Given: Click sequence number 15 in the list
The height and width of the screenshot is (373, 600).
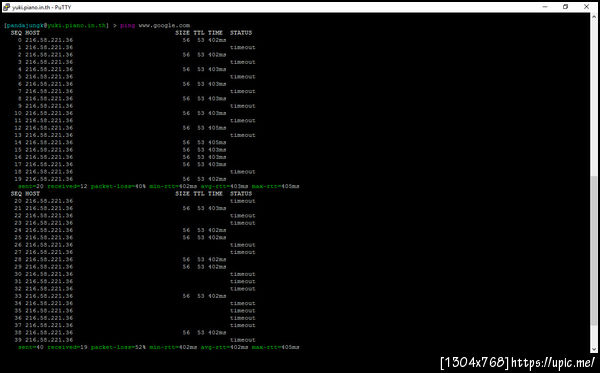Looking at the screenshot, I should (x=18, y=150).
